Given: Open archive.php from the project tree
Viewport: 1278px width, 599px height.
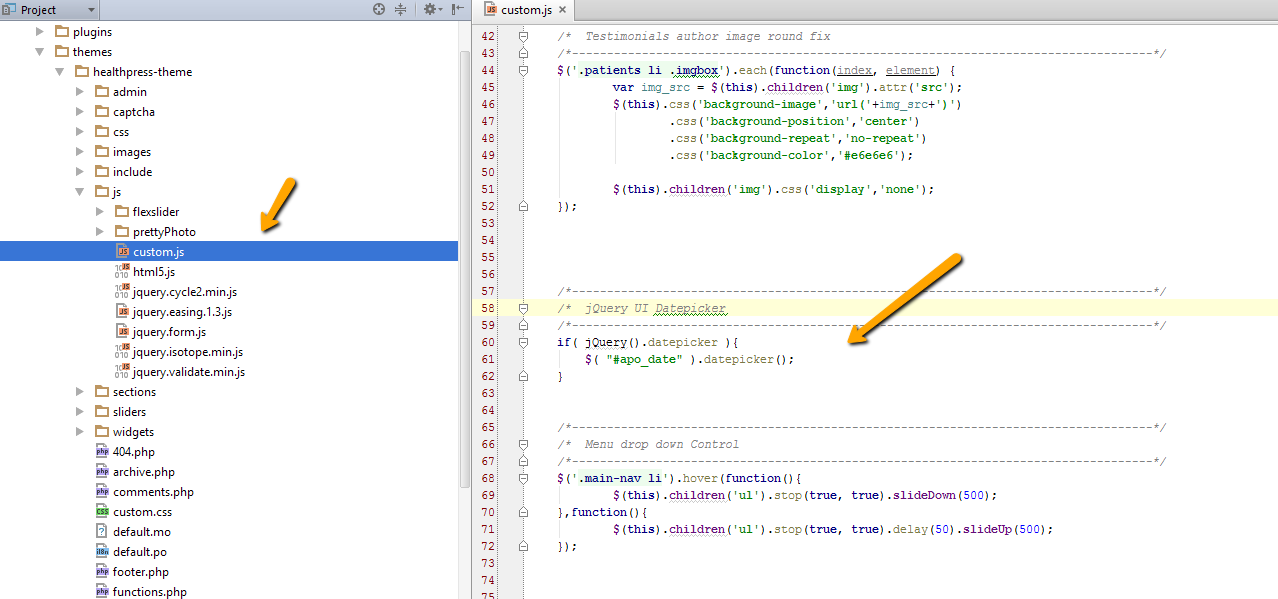Looking at the screenshot, I should [144, 472].
